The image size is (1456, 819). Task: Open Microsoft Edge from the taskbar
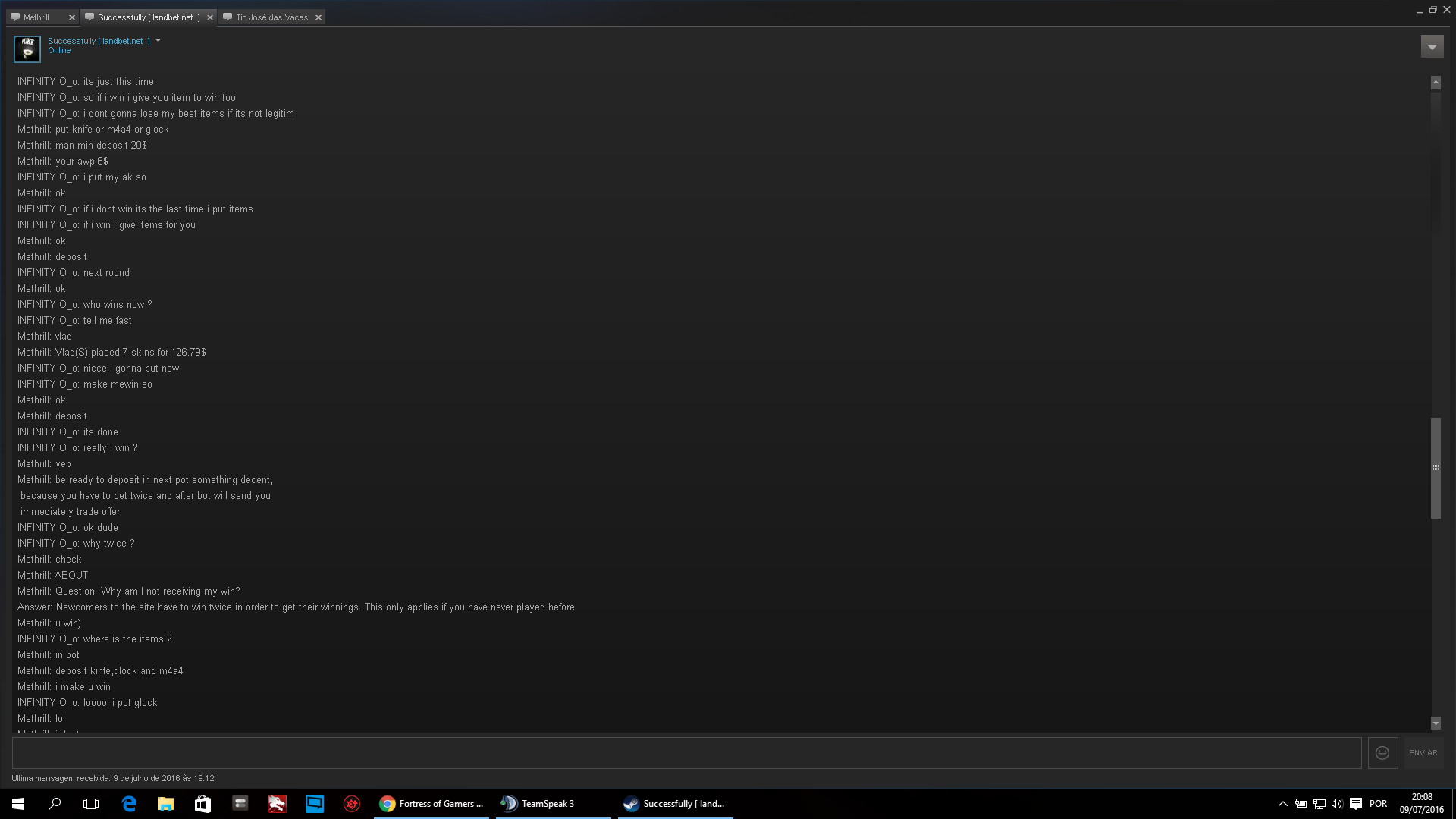[x=129, y=804]
